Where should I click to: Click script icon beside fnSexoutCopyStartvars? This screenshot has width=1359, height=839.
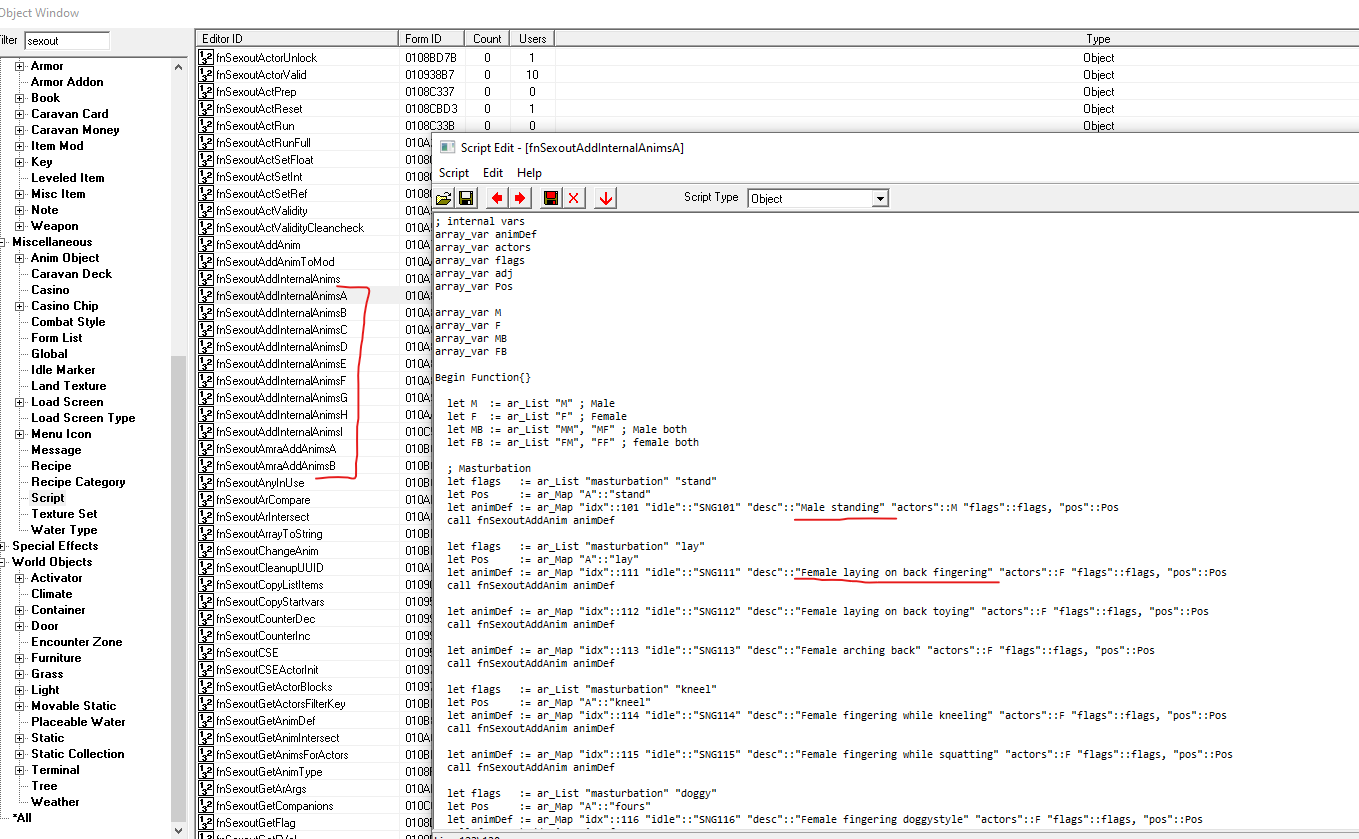click(x=206, y=602)
